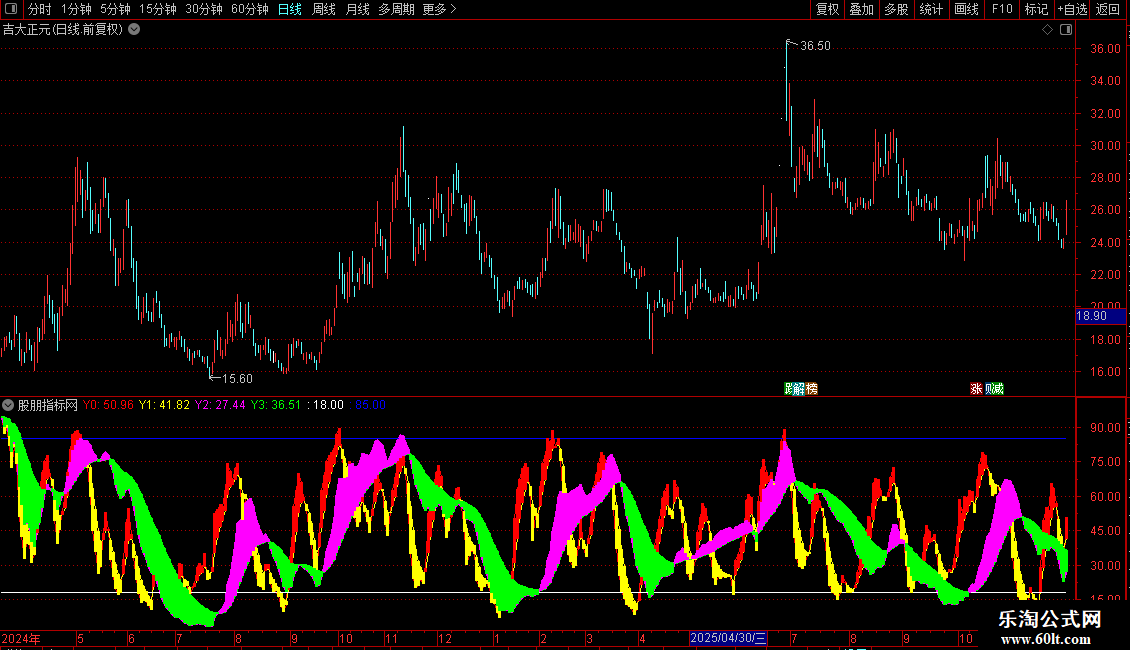Click the 36.00 price axis label

pos(1105,49)
